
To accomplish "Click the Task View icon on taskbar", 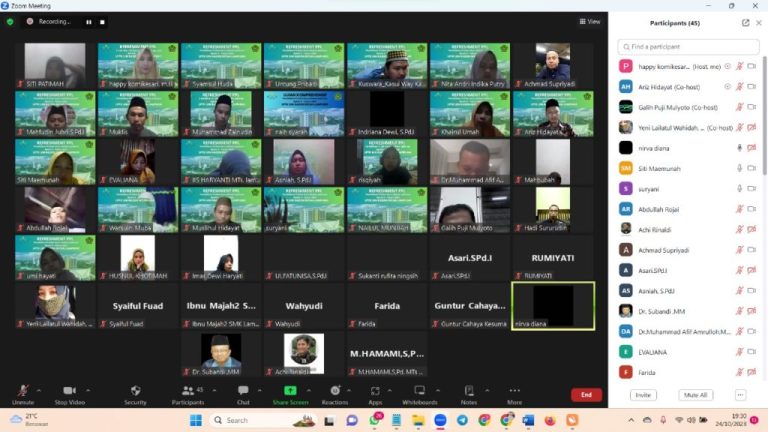I will point(329,420).
